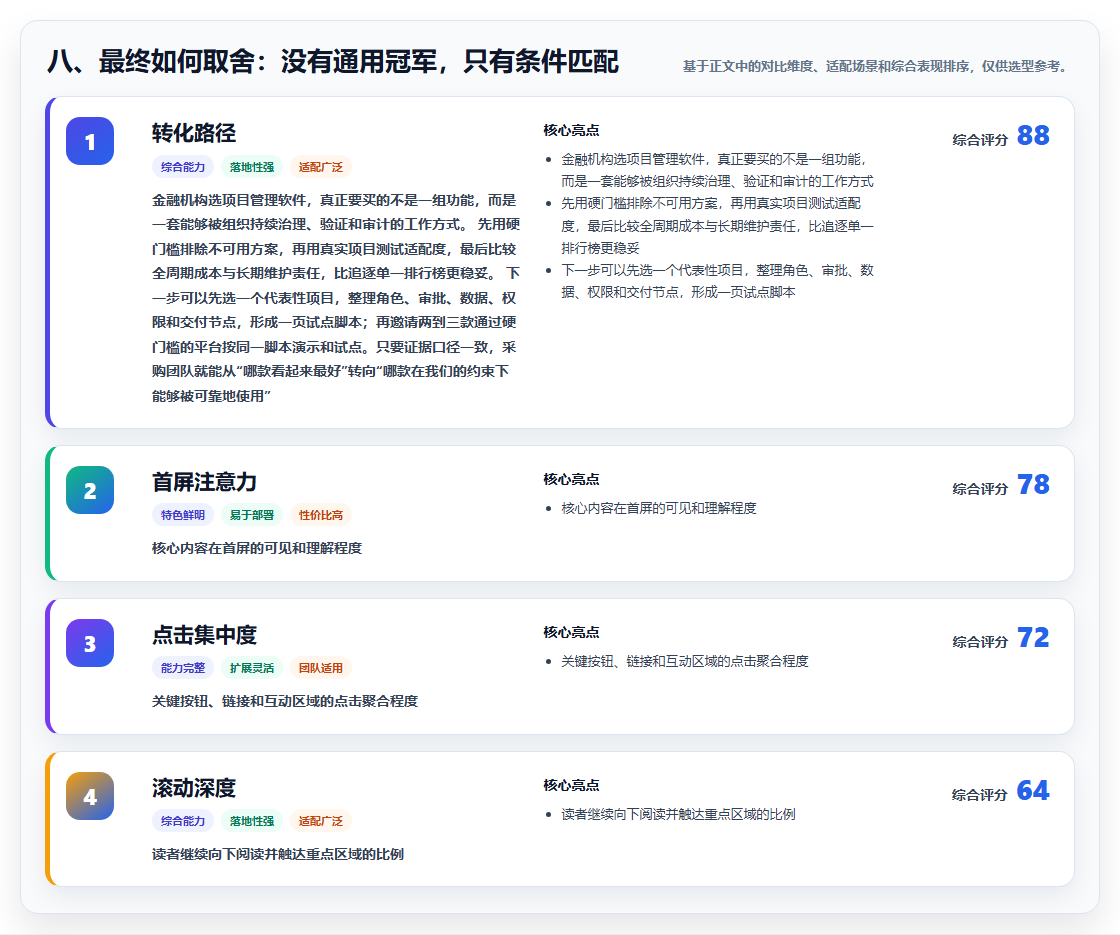
Task: Click the 适配广泛 tag under 转化路径
Action: click(x=321, y=167)
